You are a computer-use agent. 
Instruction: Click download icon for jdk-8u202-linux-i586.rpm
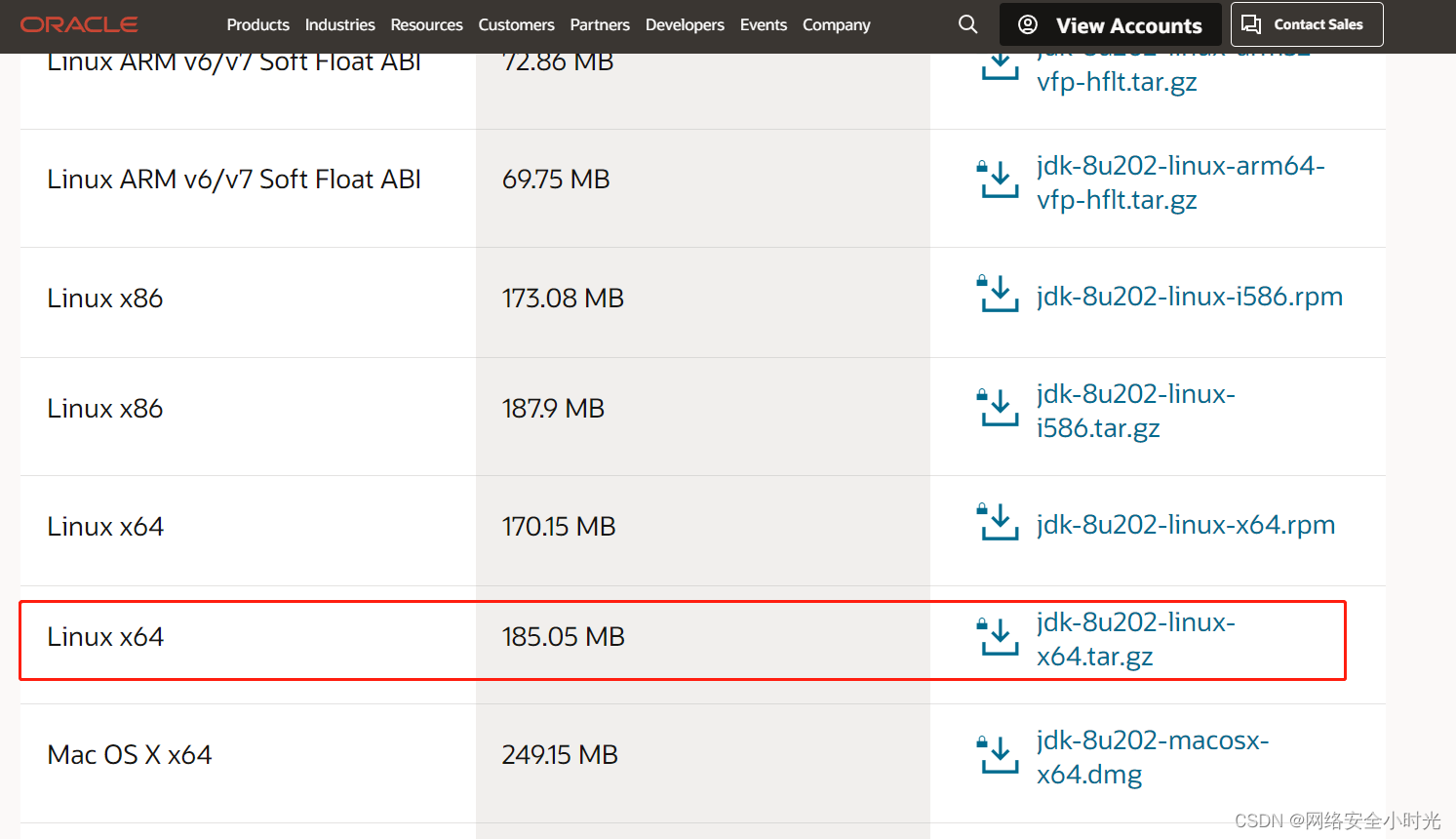coord(1000,294)
